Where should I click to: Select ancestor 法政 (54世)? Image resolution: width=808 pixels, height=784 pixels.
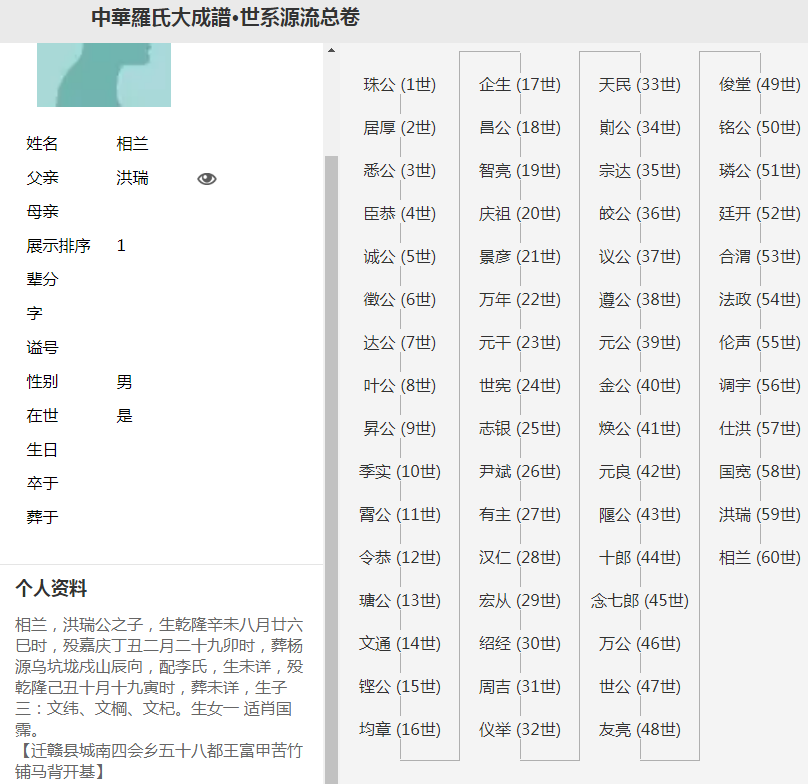(760, 299)
